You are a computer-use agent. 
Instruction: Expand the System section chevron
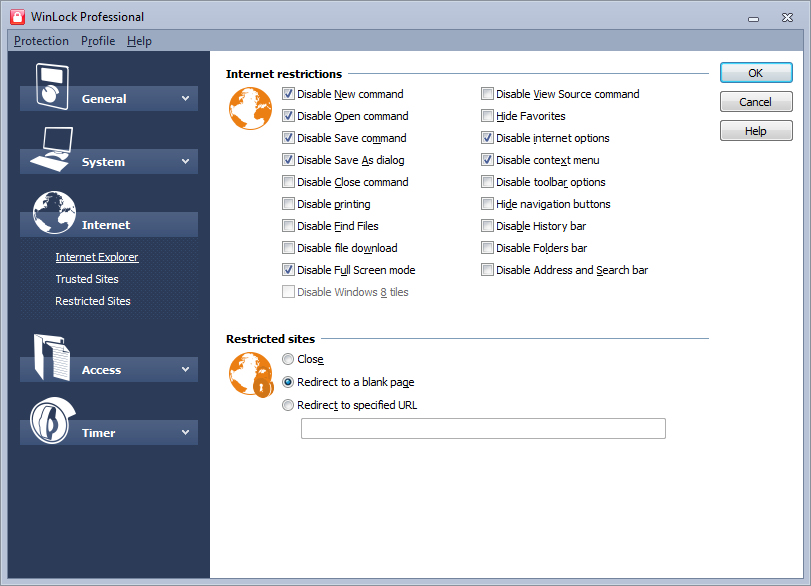click(x=185, y=161)
